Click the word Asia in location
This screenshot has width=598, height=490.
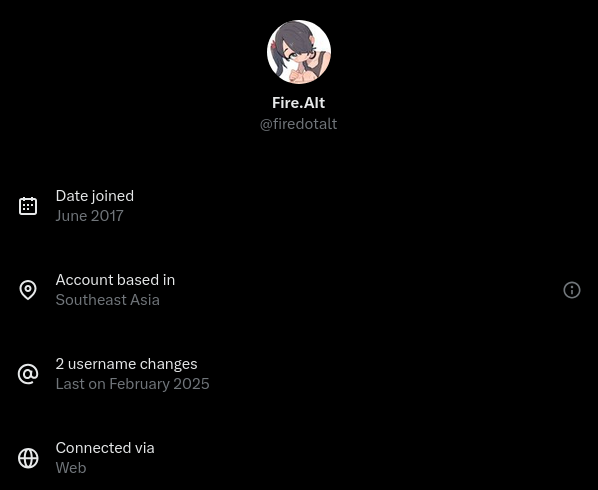pyautogui.click(x=145, y=300)
